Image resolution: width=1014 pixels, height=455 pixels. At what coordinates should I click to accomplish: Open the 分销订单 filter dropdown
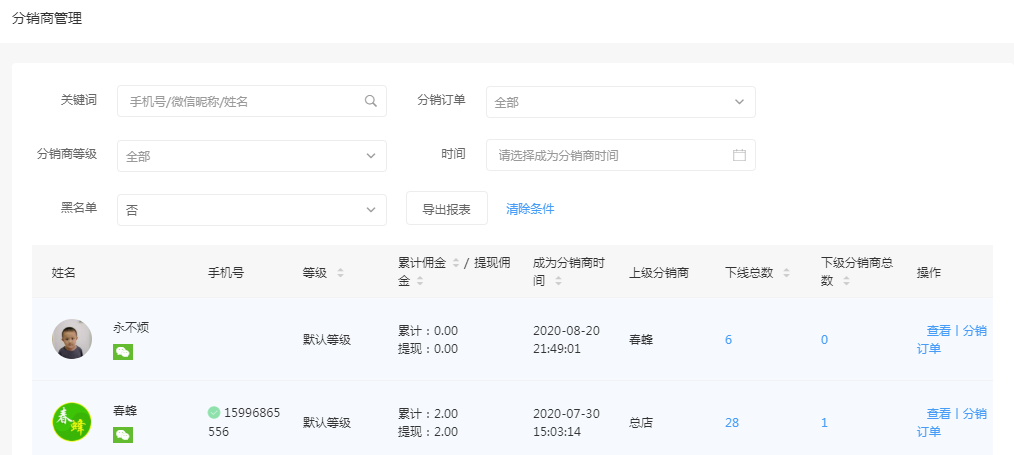point(620,102)
